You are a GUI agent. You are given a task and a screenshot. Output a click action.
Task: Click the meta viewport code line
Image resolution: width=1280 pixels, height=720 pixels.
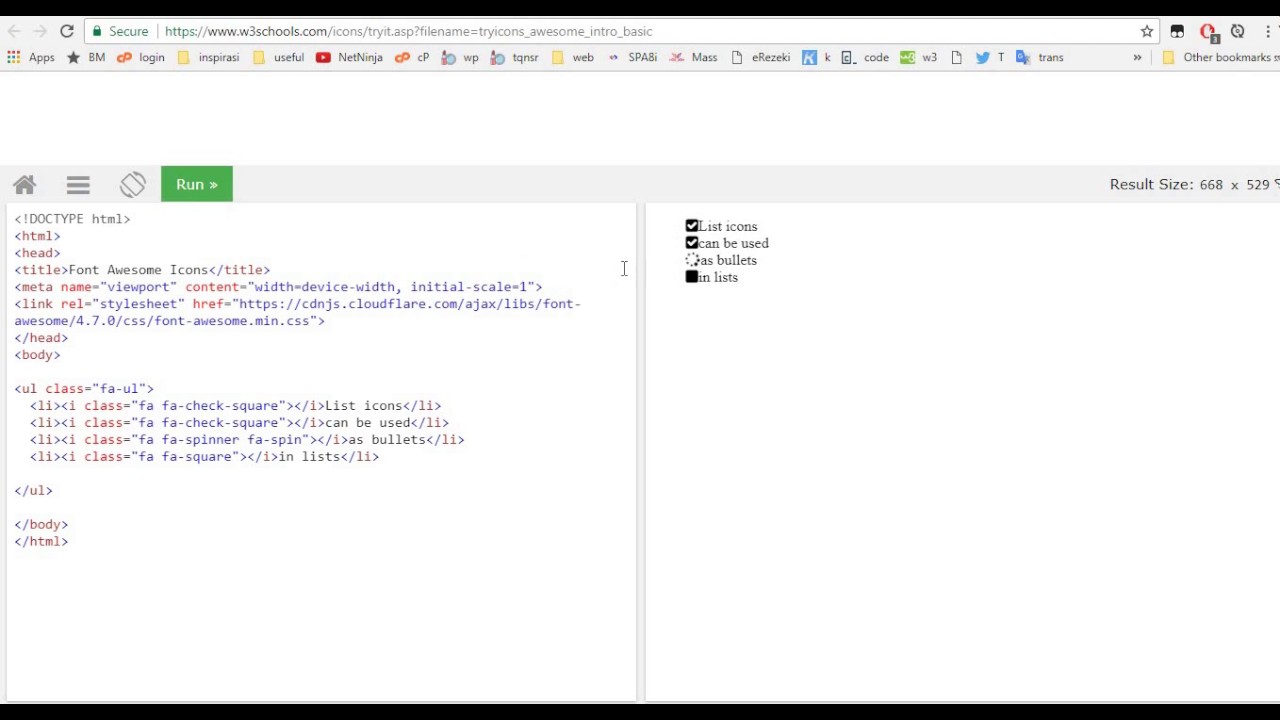click(x=278, y=287)
